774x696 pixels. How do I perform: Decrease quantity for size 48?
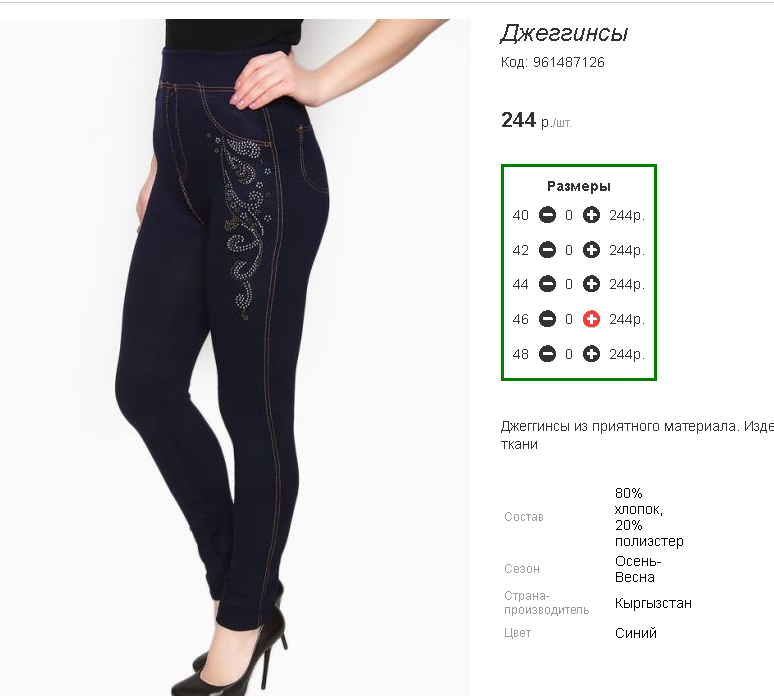click(547, 354)
